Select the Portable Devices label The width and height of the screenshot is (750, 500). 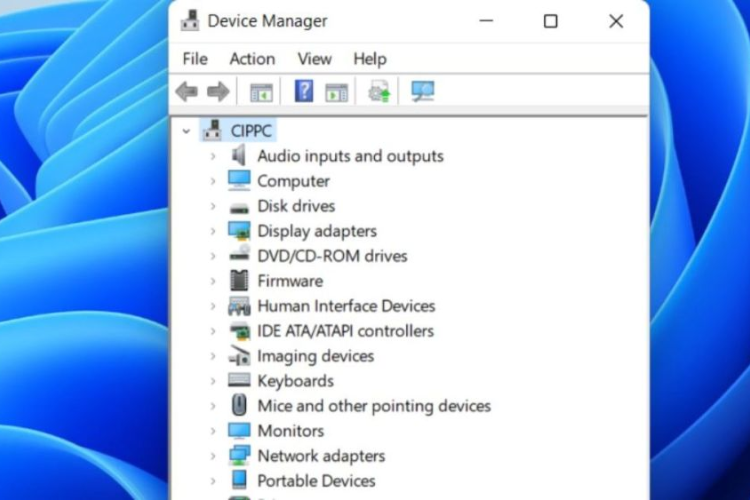(317, 481)
